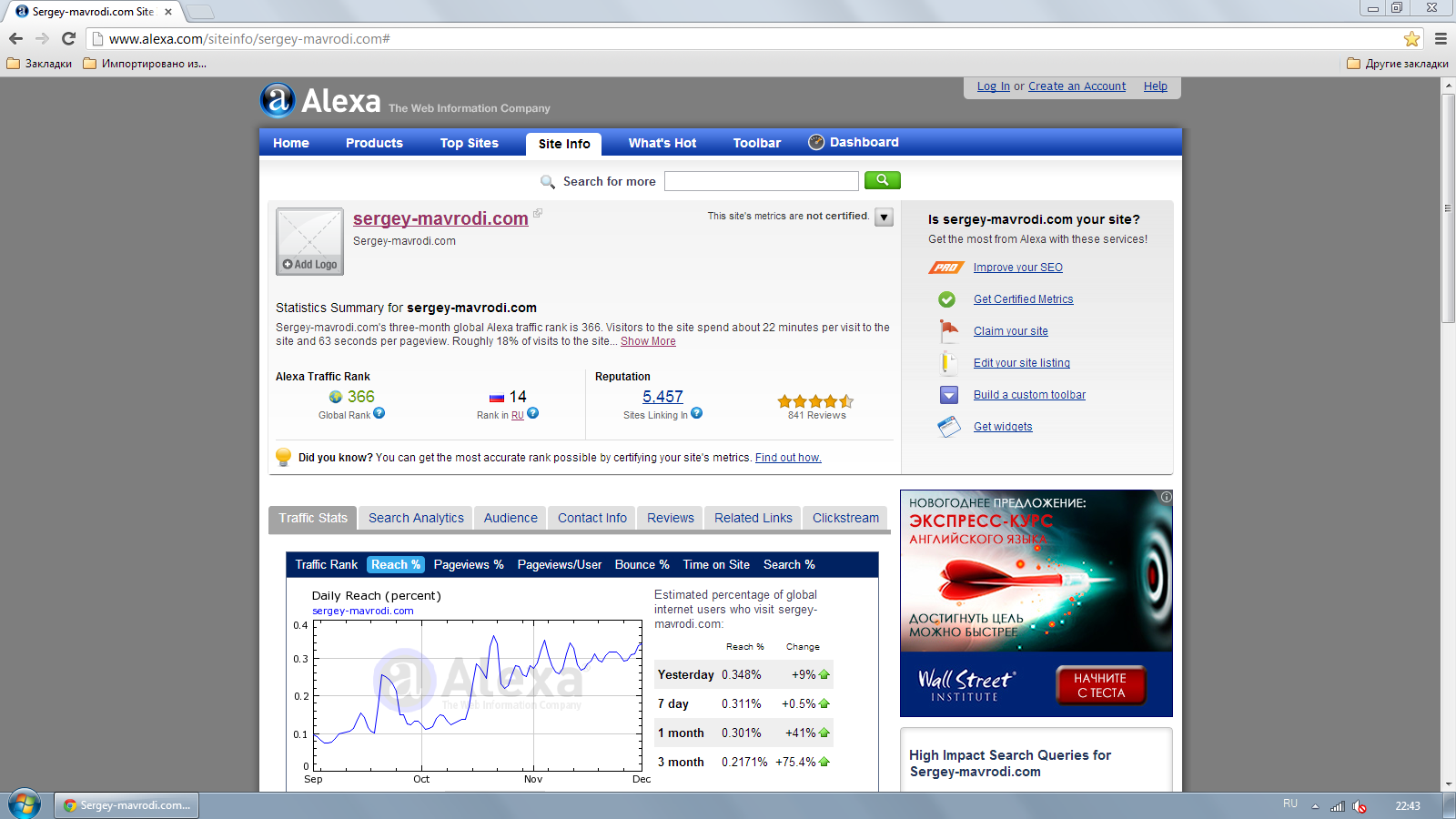Click the green search button

882,180
